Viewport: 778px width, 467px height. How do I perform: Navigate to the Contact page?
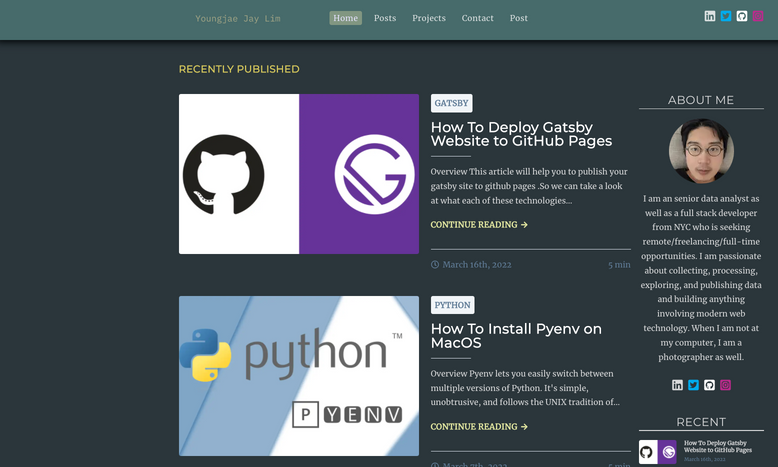pos(477,18)
